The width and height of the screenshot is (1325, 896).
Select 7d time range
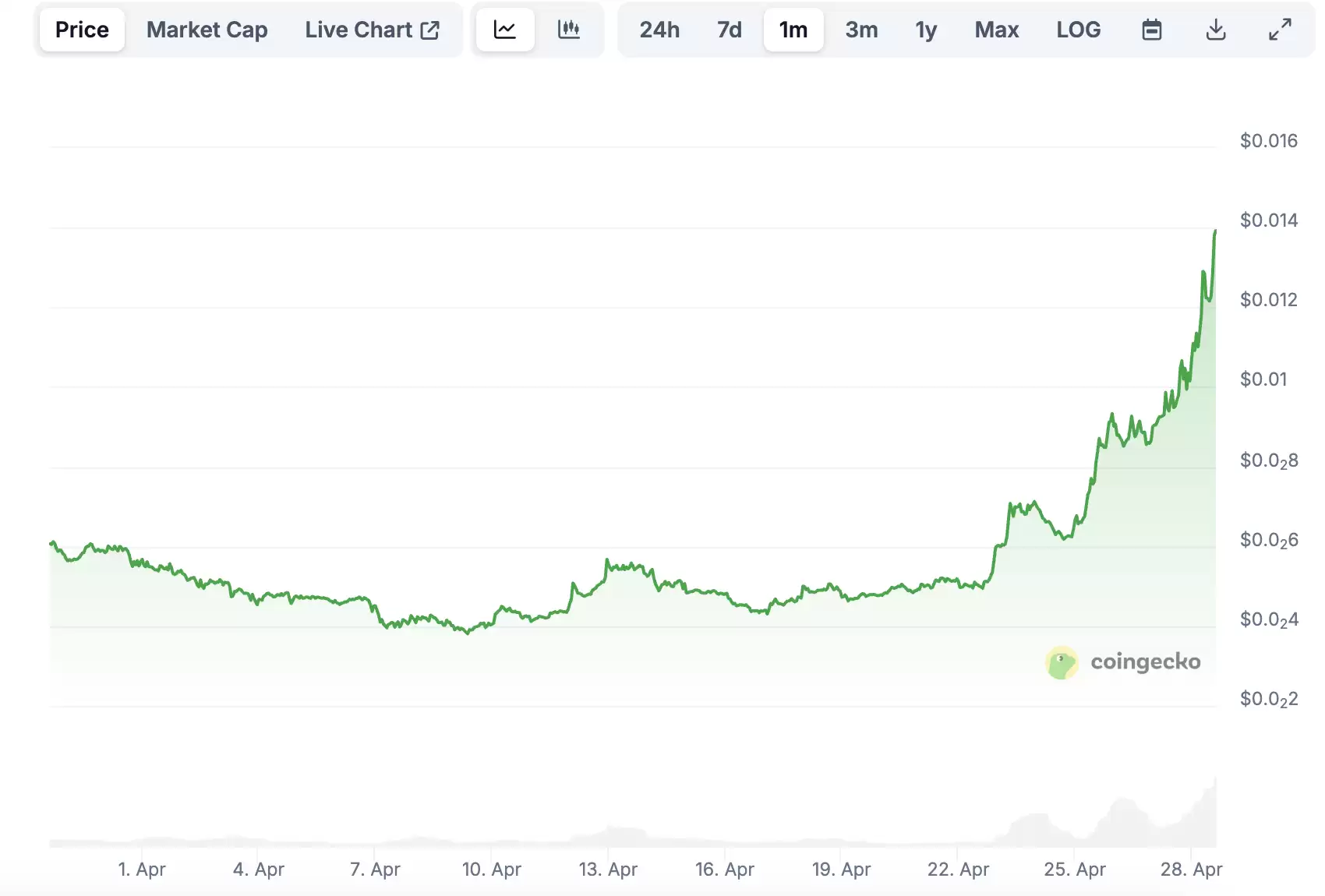click(730, 30)
